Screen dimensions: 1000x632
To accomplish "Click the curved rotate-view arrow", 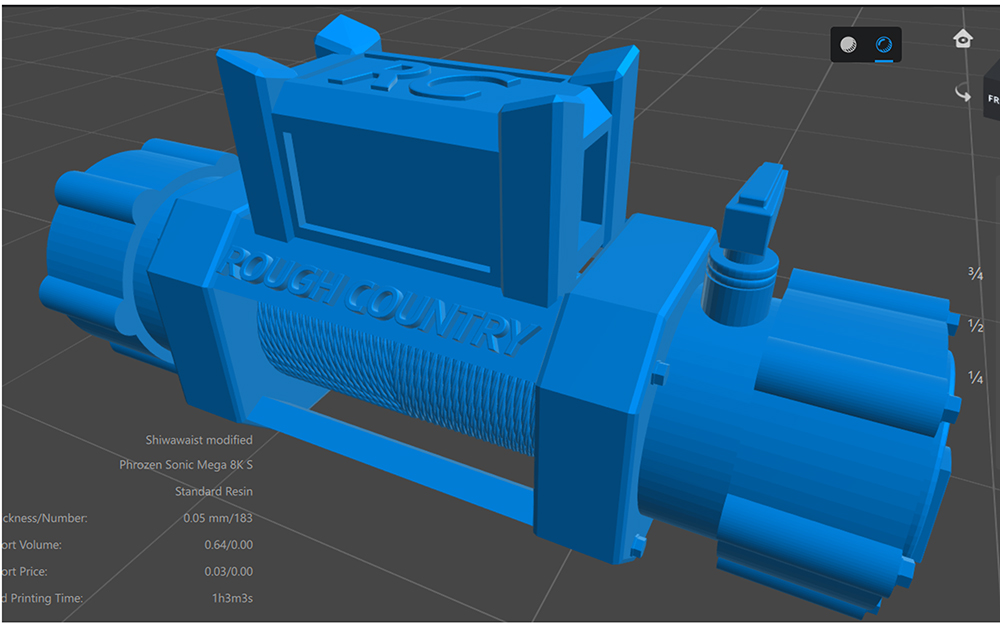I will click(963, 93).
